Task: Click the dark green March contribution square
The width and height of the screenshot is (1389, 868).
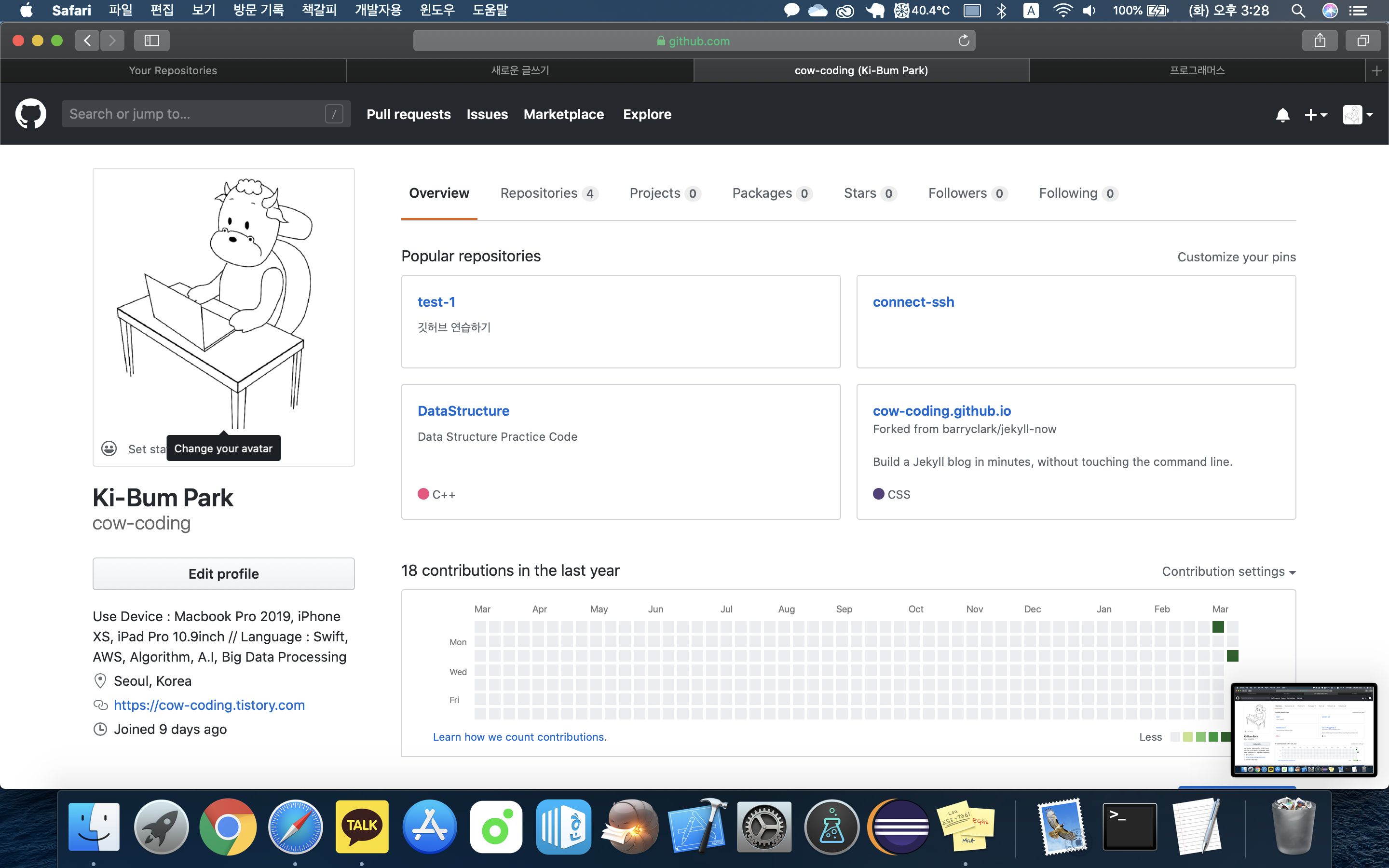Action: pos(1218,627)
